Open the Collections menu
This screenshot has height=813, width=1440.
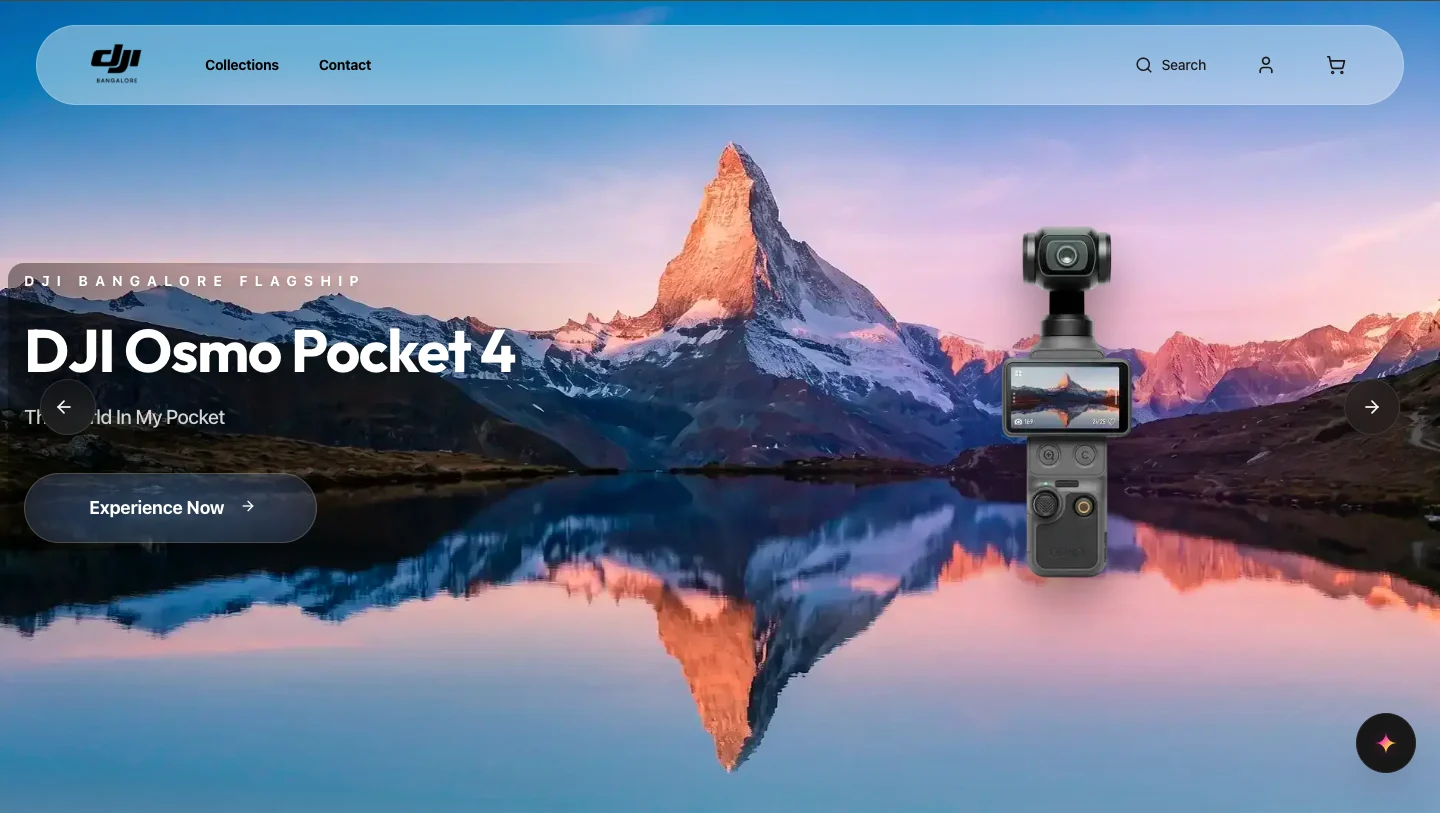242,65
